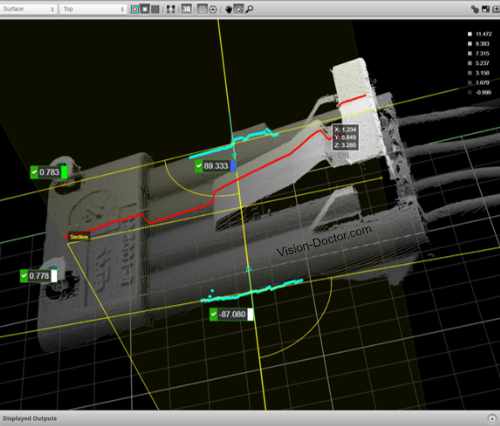Expand the Displayed Outputs panel arrow

click(492, 418)
